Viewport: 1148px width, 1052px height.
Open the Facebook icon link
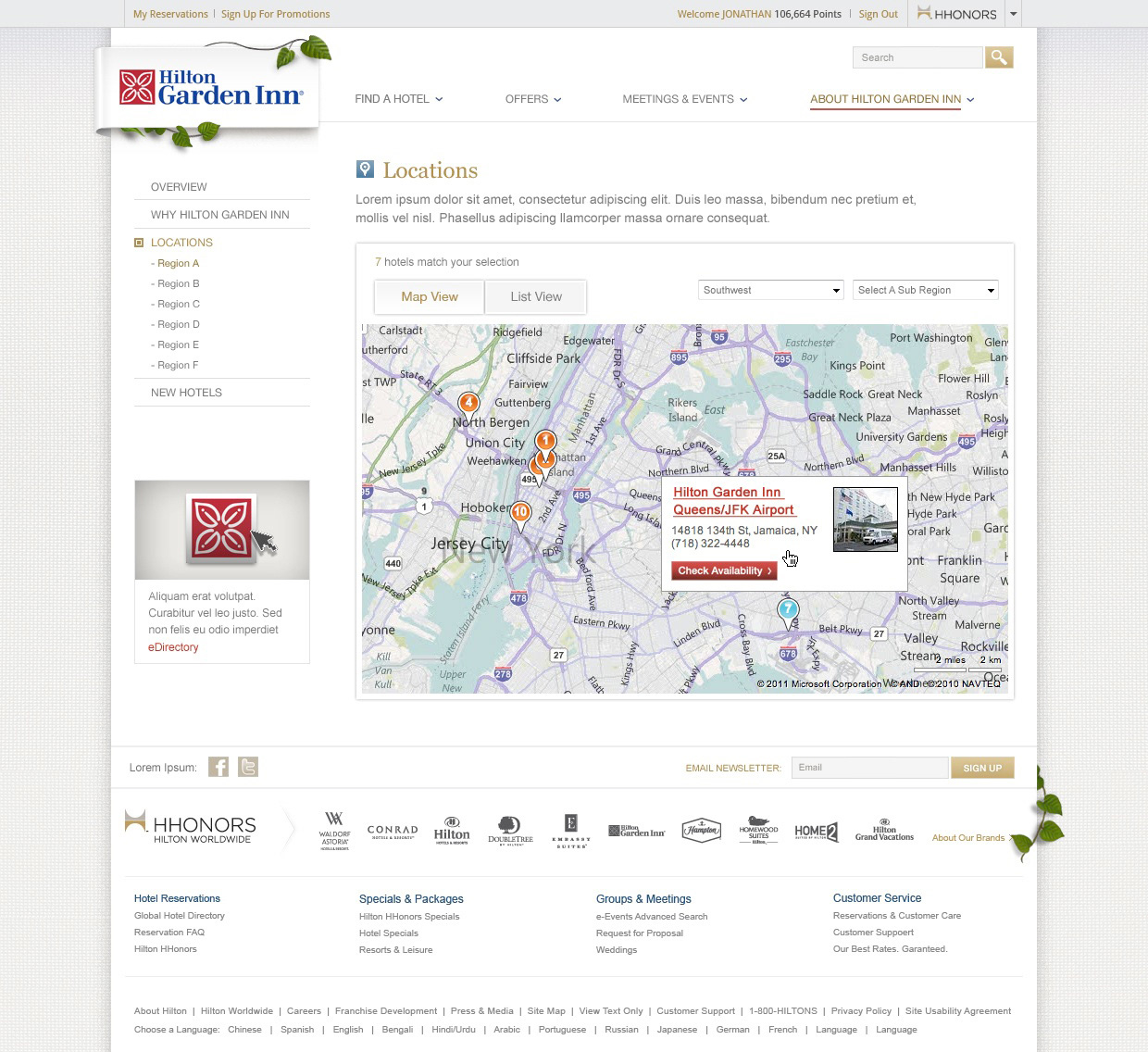coord(218,767)
